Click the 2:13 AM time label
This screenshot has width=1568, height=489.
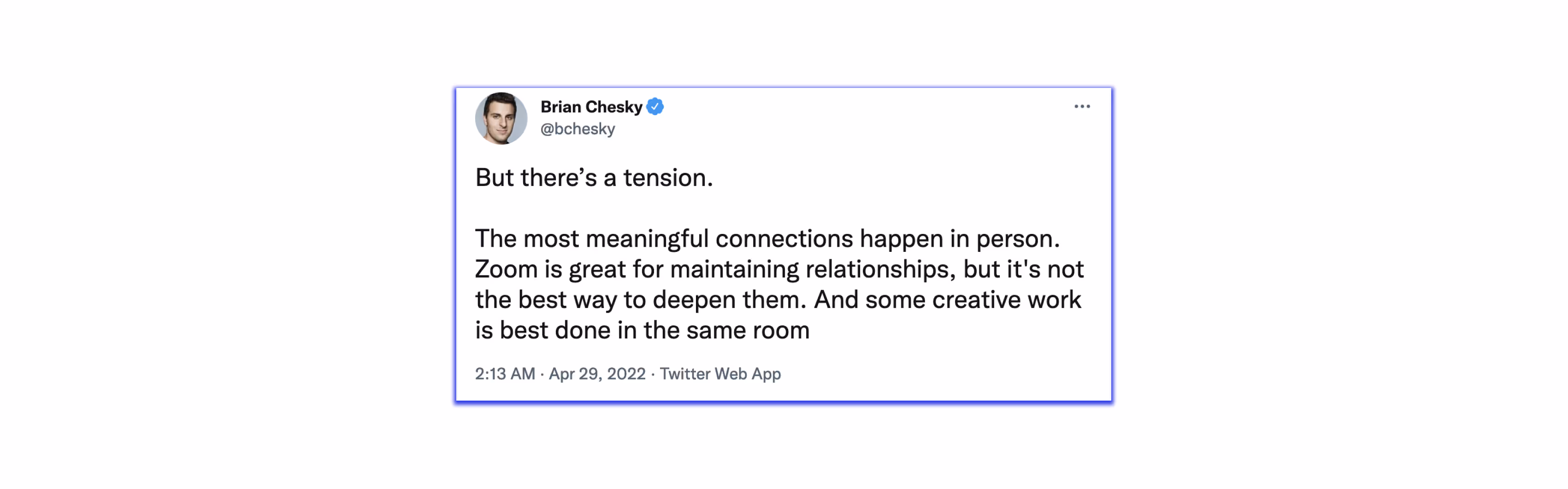(x=505, y=374)
